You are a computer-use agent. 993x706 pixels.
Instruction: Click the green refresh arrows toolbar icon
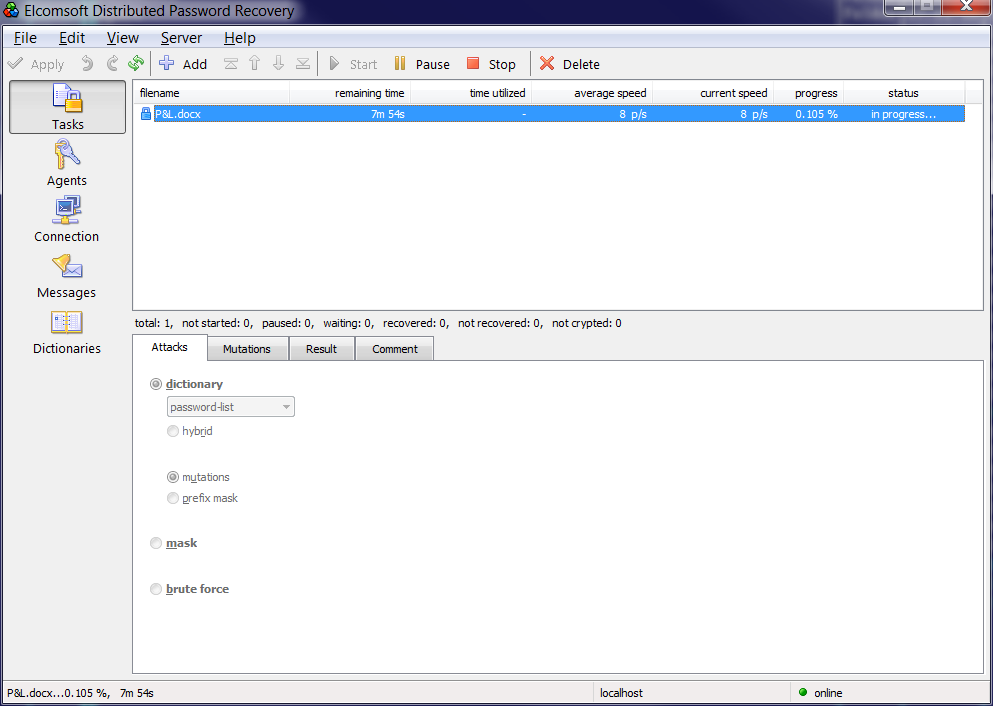click(x=136, y=63)
